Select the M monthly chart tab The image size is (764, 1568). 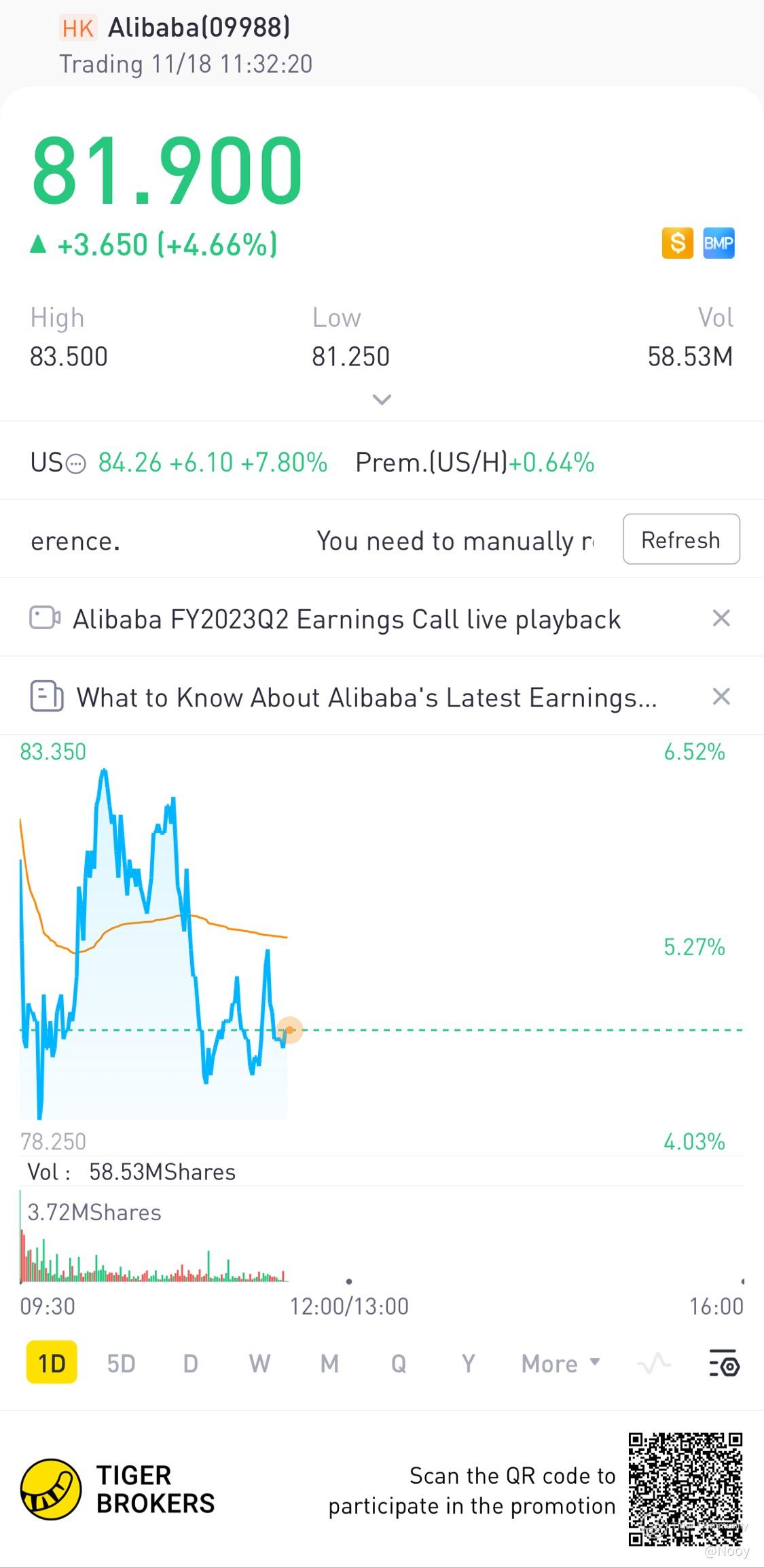pyautogui.click(x=329, y=1364)
